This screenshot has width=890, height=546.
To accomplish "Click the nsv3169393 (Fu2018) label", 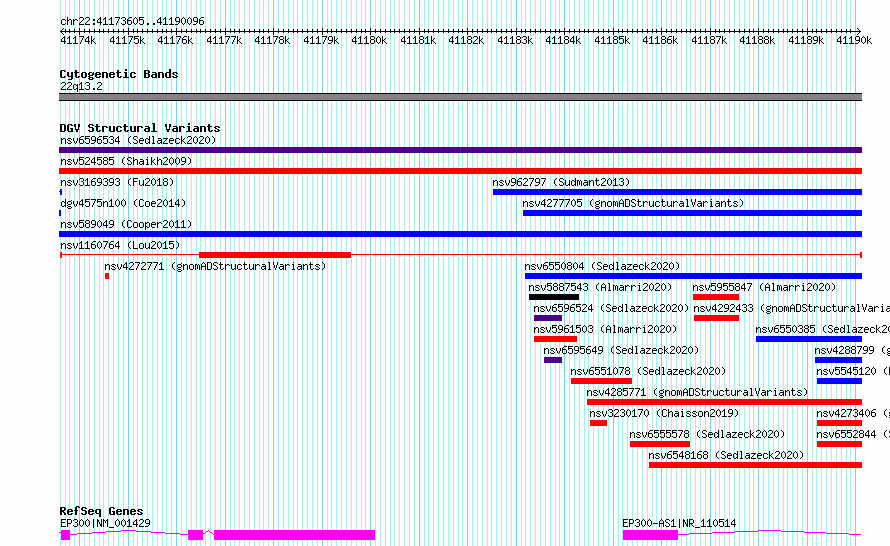I will click(x=117, y=182).
